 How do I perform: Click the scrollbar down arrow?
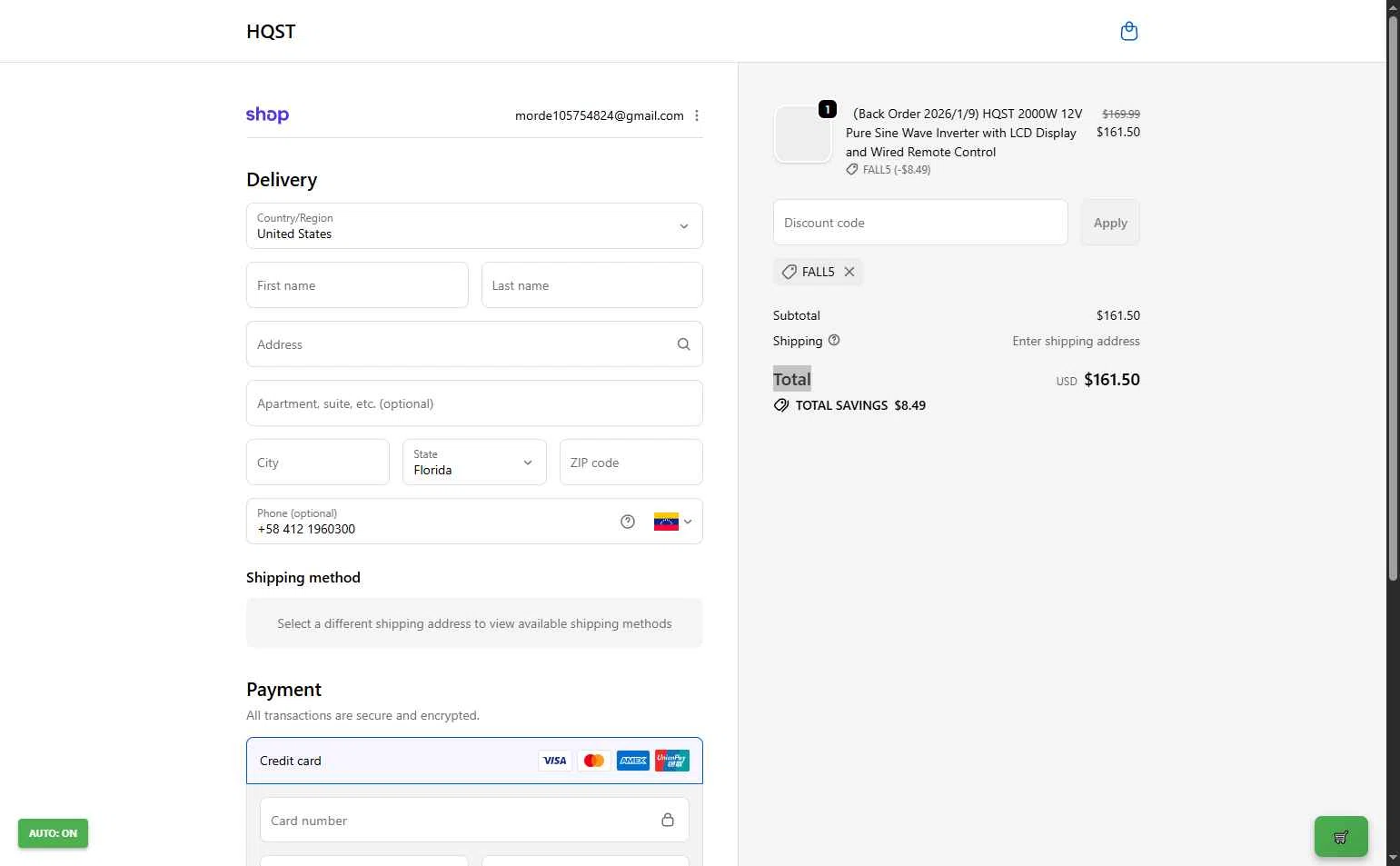pos(1393,858)
